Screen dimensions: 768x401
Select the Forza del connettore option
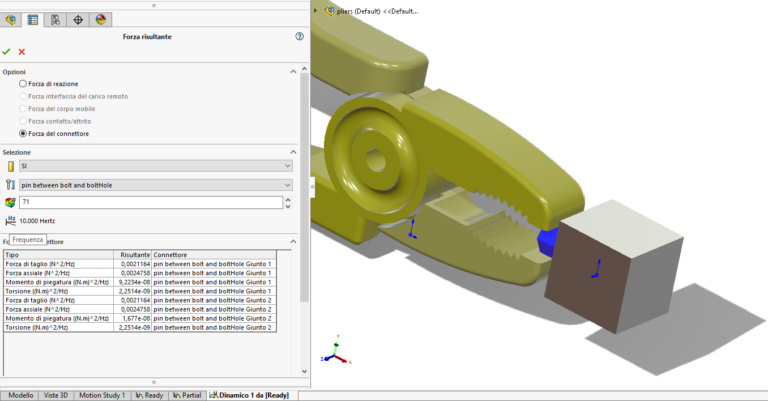[24, 132]
